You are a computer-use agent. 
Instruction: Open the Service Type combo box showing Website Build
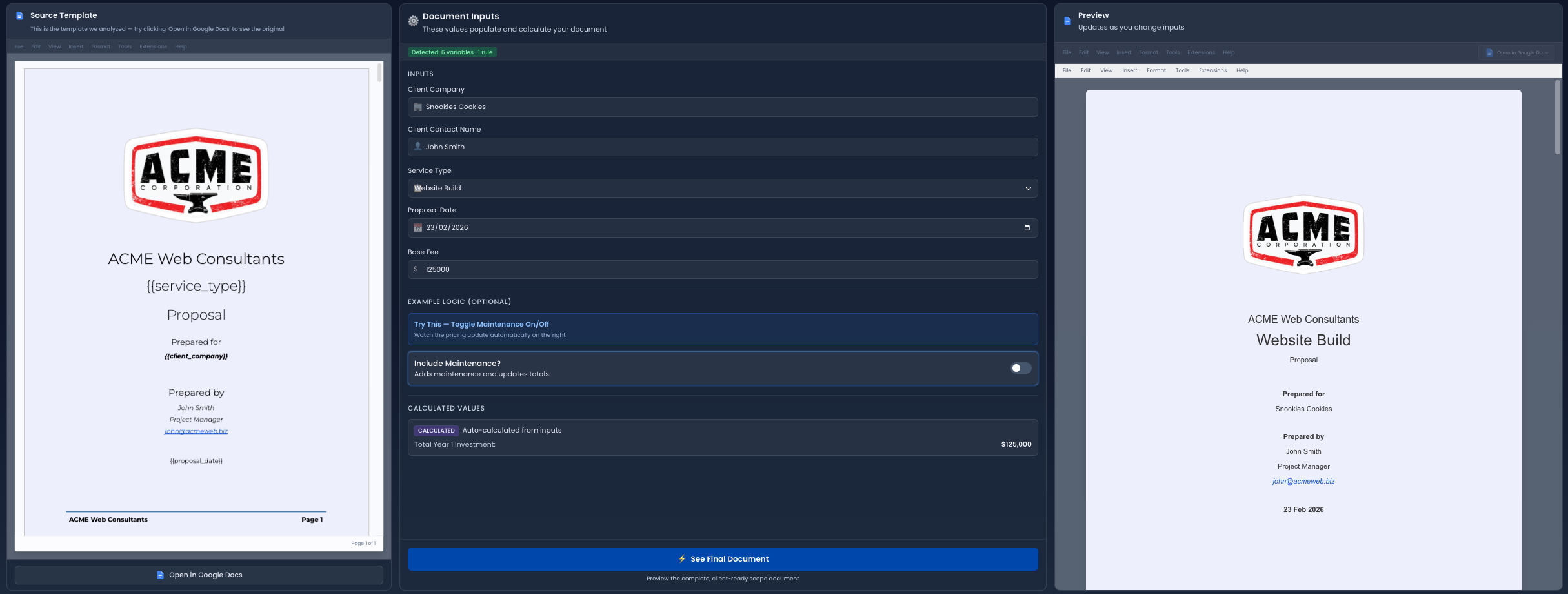(x=723, y=189)
